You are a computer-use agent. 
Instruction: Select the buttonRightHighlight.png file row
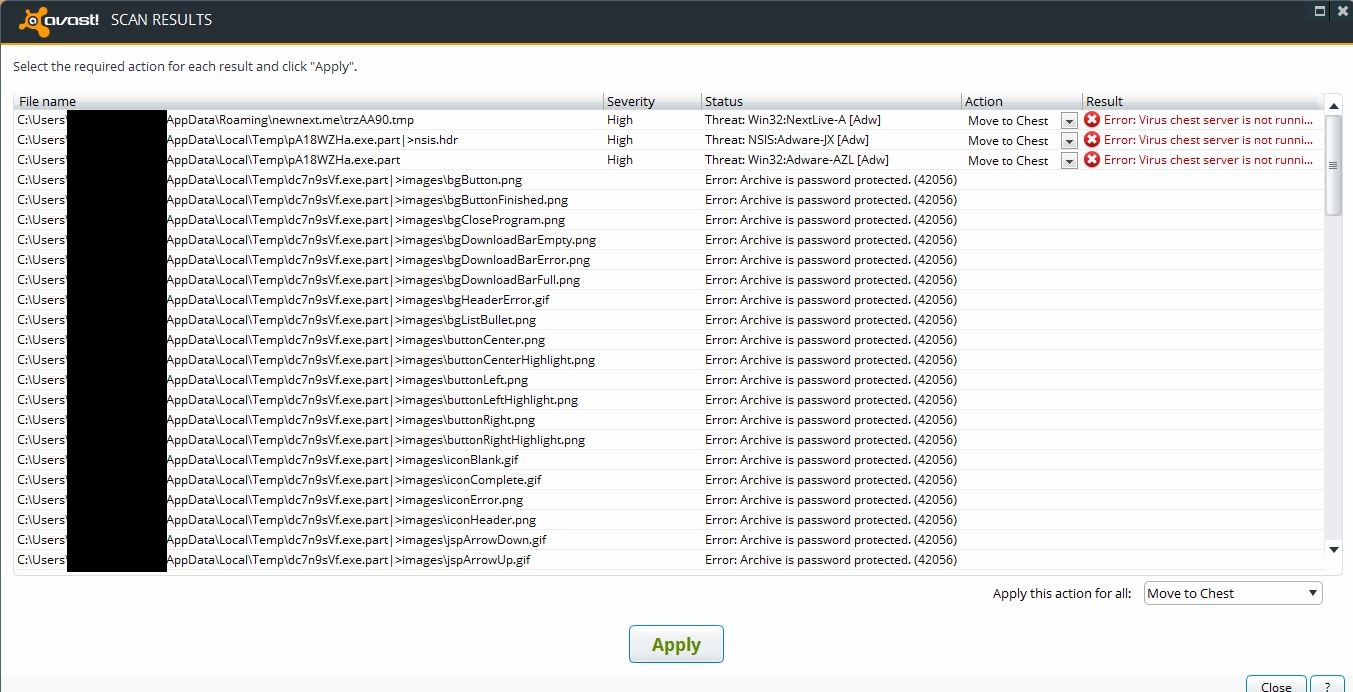tap(668, 440)
